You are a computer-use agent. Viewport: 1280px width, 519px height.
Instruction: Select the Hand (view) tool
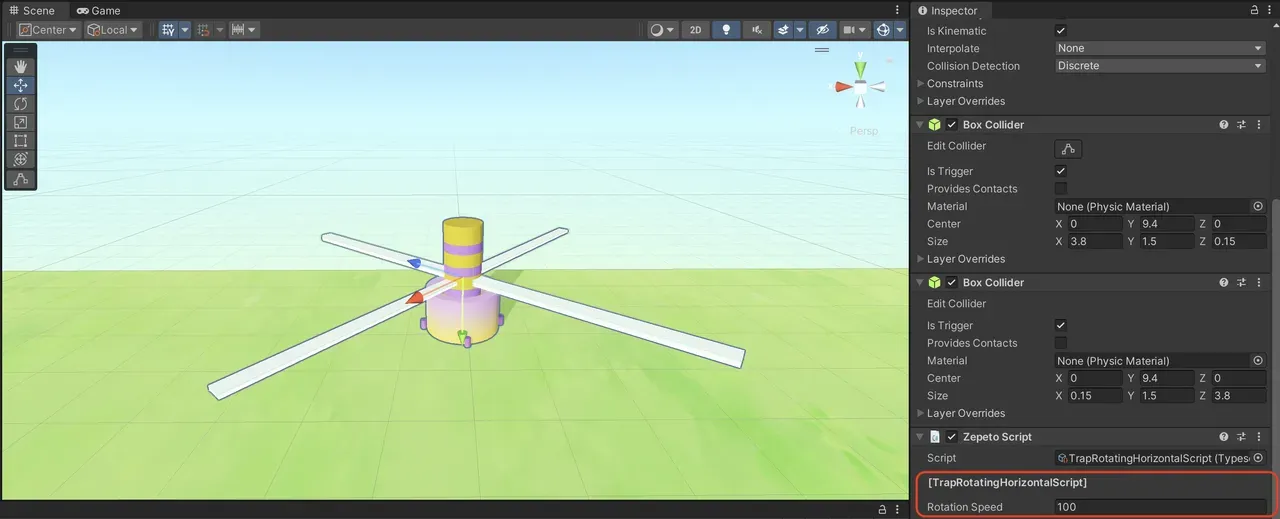pos(20,67)
